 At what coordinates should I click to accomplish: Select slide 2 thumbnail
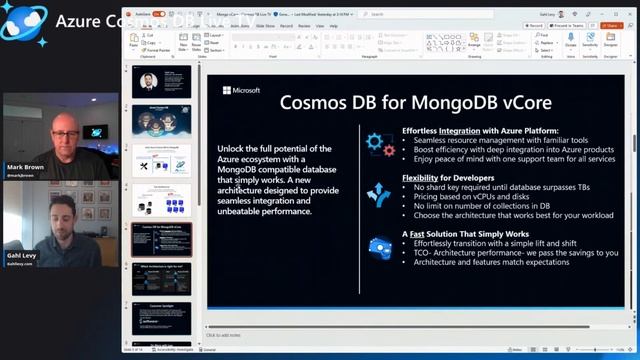click(x=161, y=121)
